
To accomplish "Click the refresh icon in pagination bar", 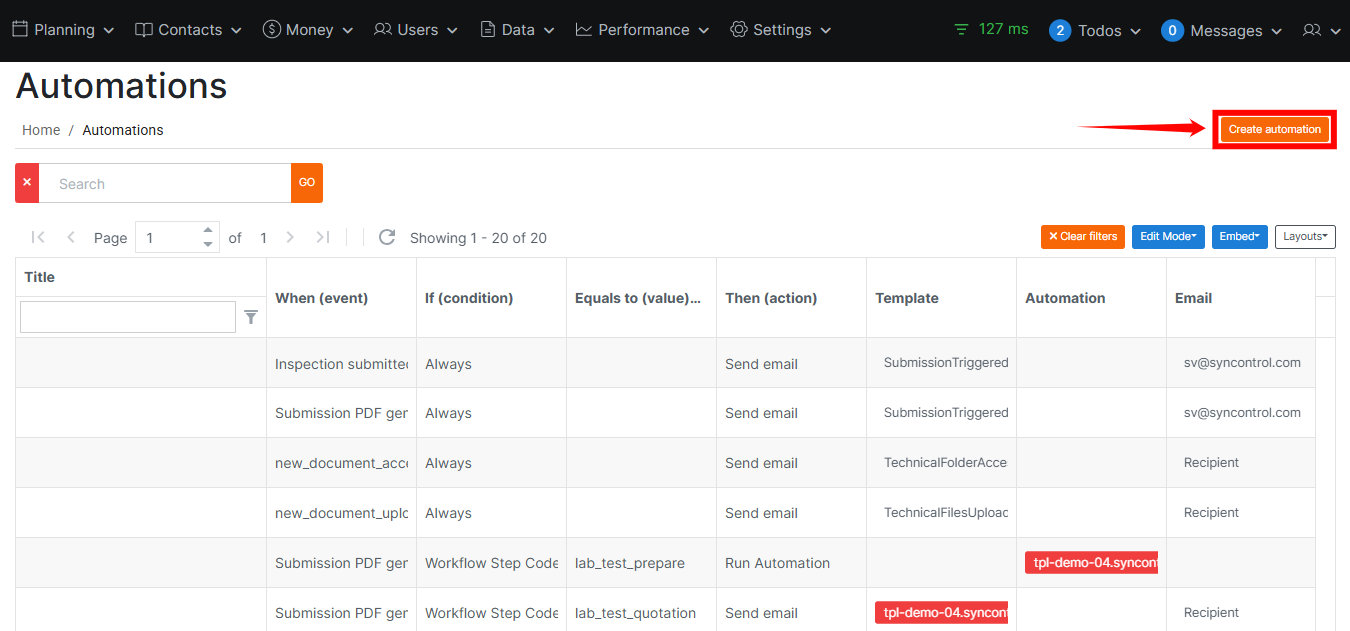I will click(x=386, y=237).
